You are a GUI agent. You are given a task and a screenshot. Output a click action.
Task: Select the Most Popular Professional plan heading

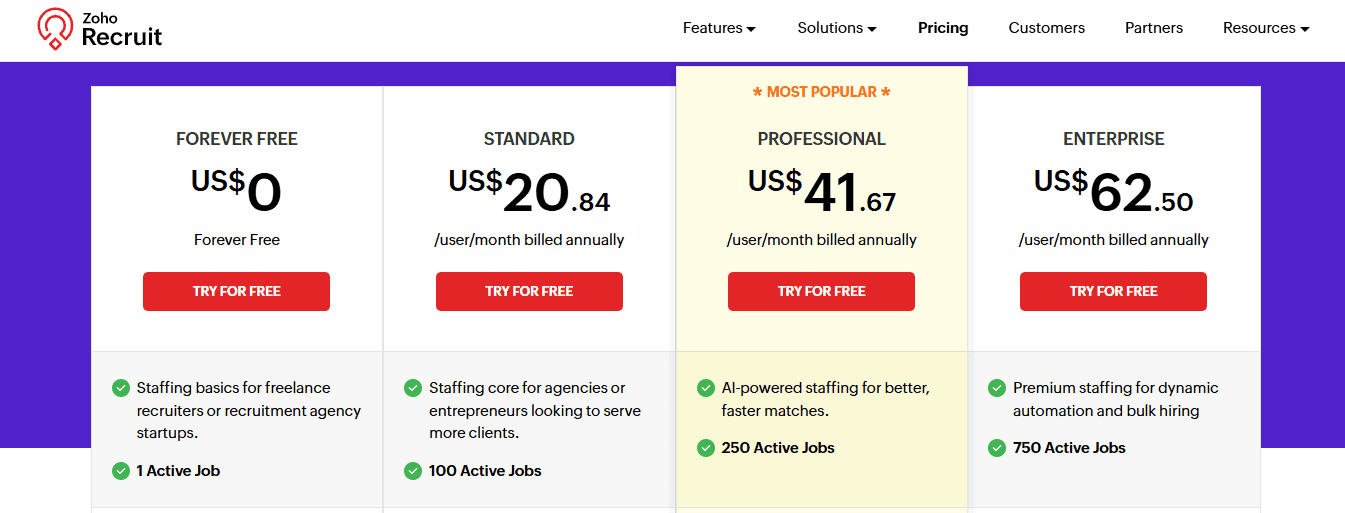coord(822,139)
